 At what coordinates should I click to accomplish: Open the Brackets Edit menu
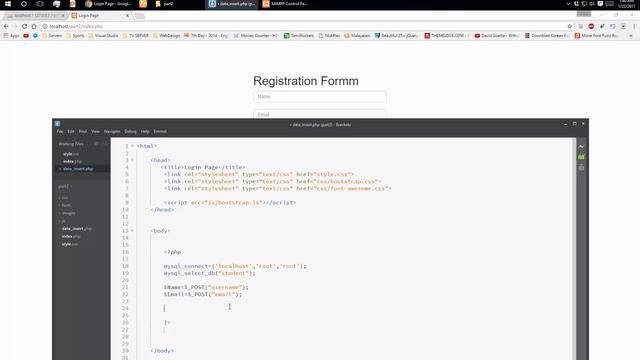pos(71,131)
